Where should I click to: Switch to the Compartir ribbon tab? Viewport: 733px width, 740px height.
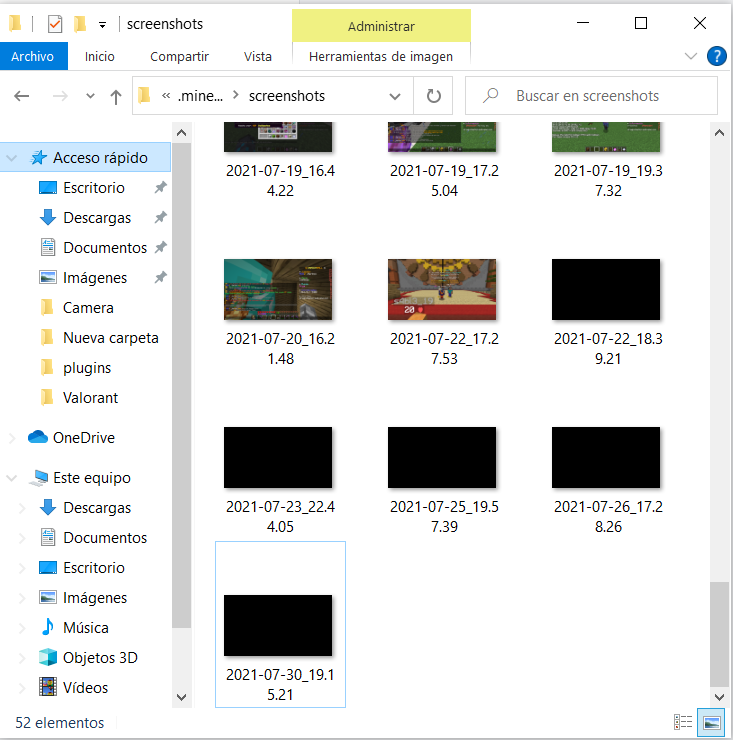pos(179,56)
